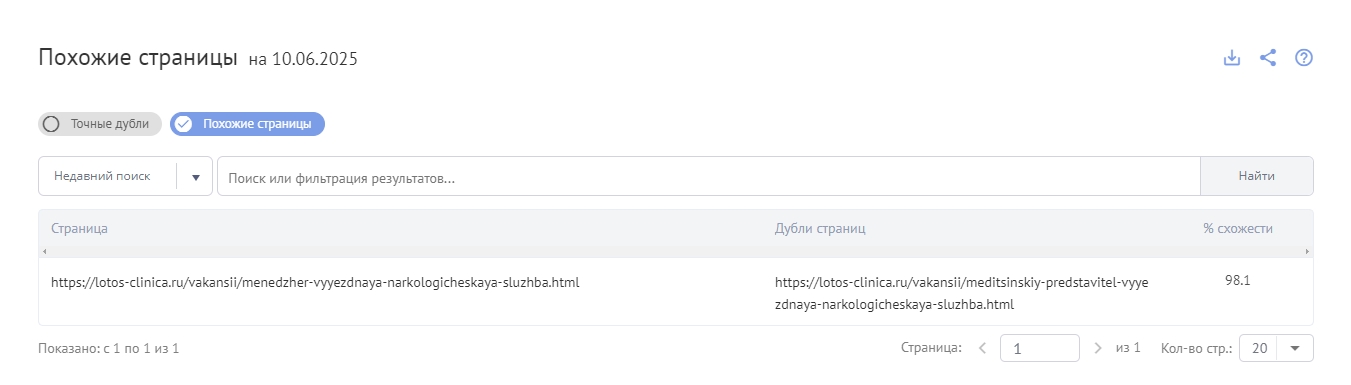The width and height of the screenshot is (1351, 385).
Task: Select the 'Похожие страницы' filter option
Action: pos(248,124)
